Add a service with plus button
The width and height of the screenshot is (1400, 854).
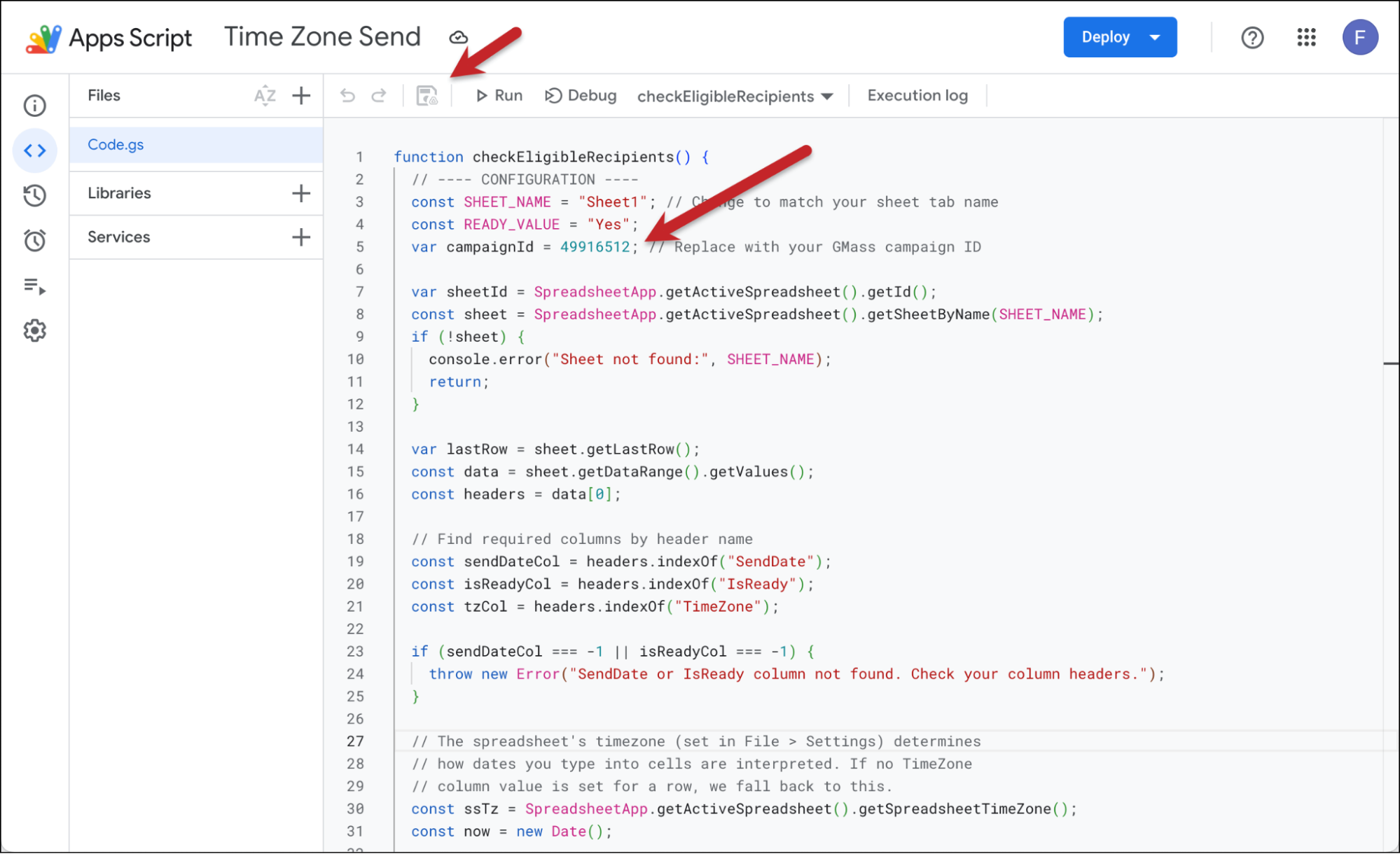pyautogui.click(x=301, y=237)
